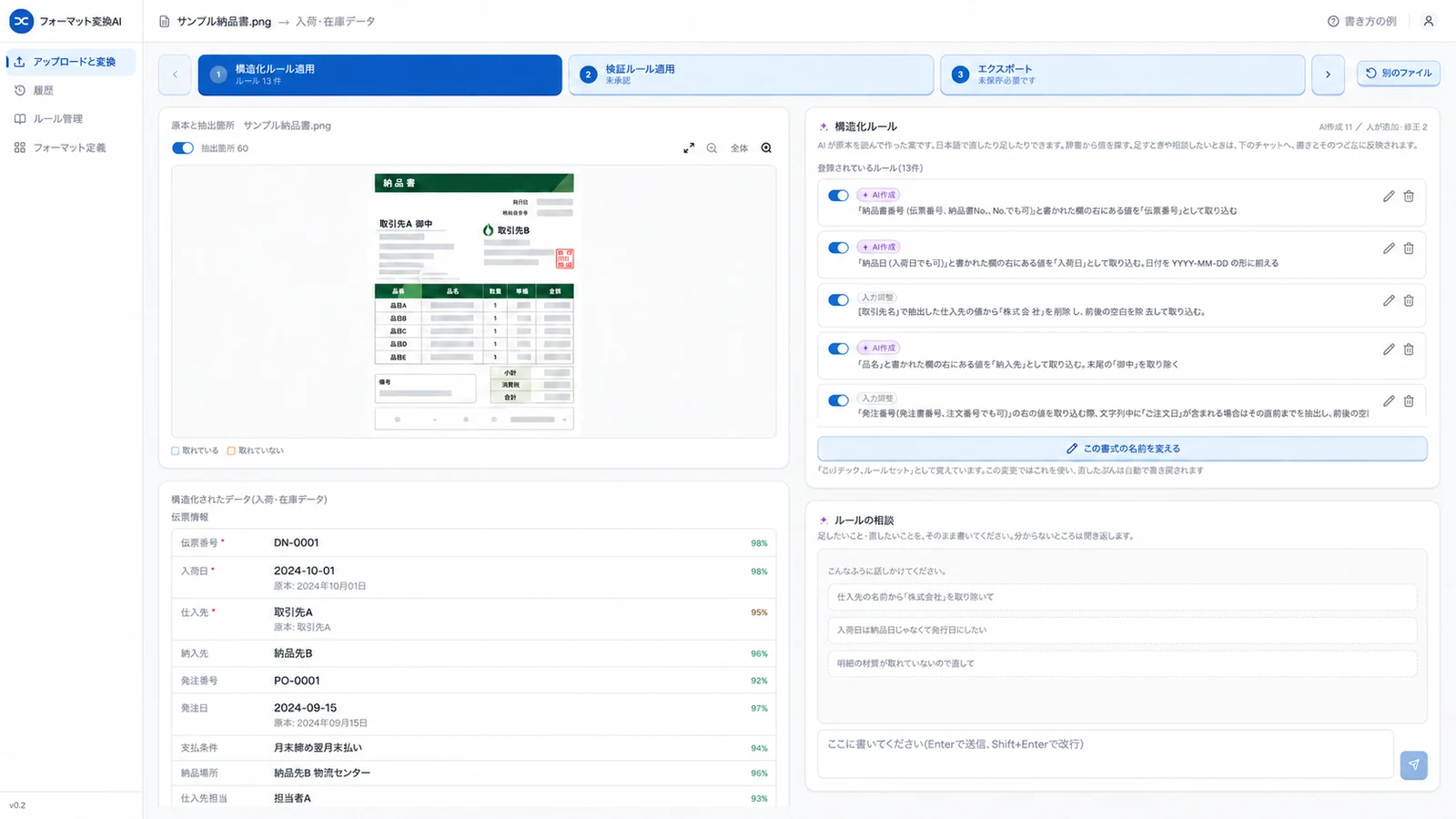
Task: Toggle the 抽出箇所 60 highlight switch
Action: click(x=183, y=148)
